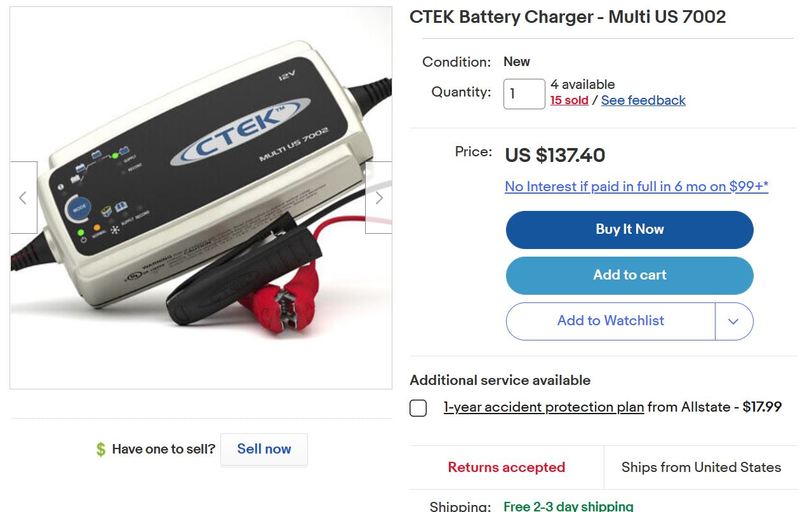This screenshot has width=800, height=512.
Task: Open the "15 sold" link
Action: coord(569,100)
